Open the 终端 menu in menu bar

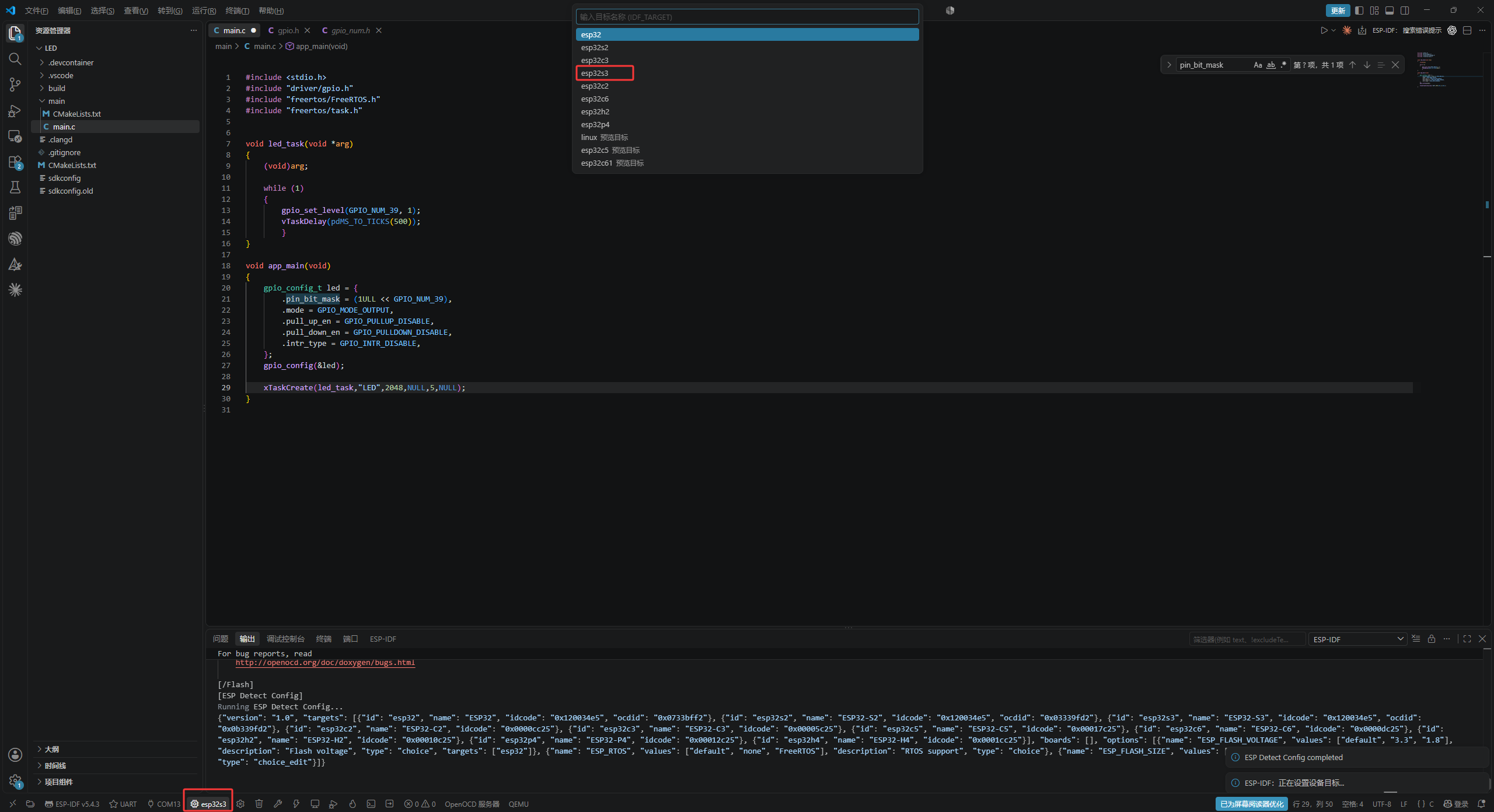237,10
